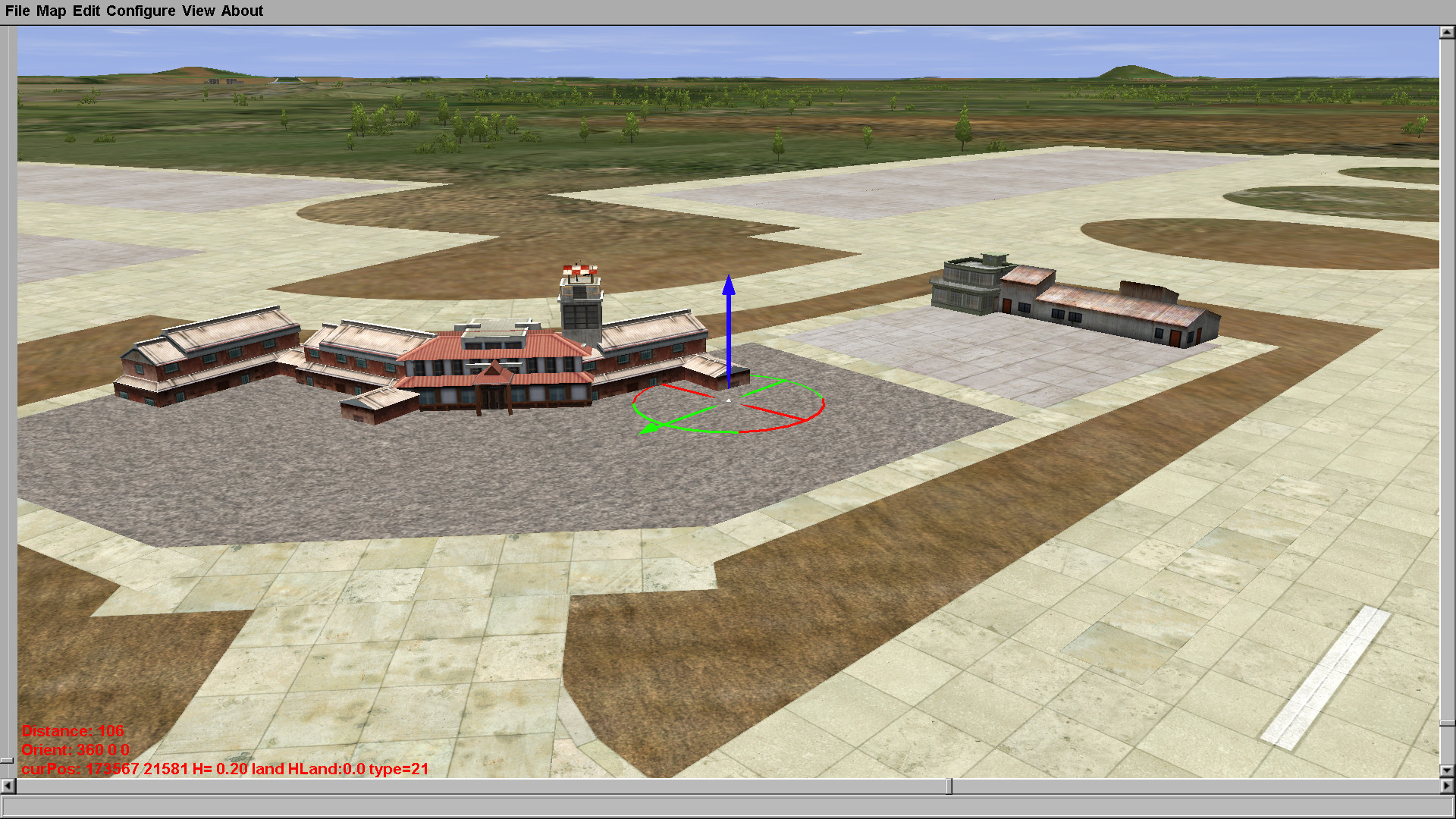Expand the View menu
The height and width of the screenshot is (819, 1456).
click(x=198, y=11)
